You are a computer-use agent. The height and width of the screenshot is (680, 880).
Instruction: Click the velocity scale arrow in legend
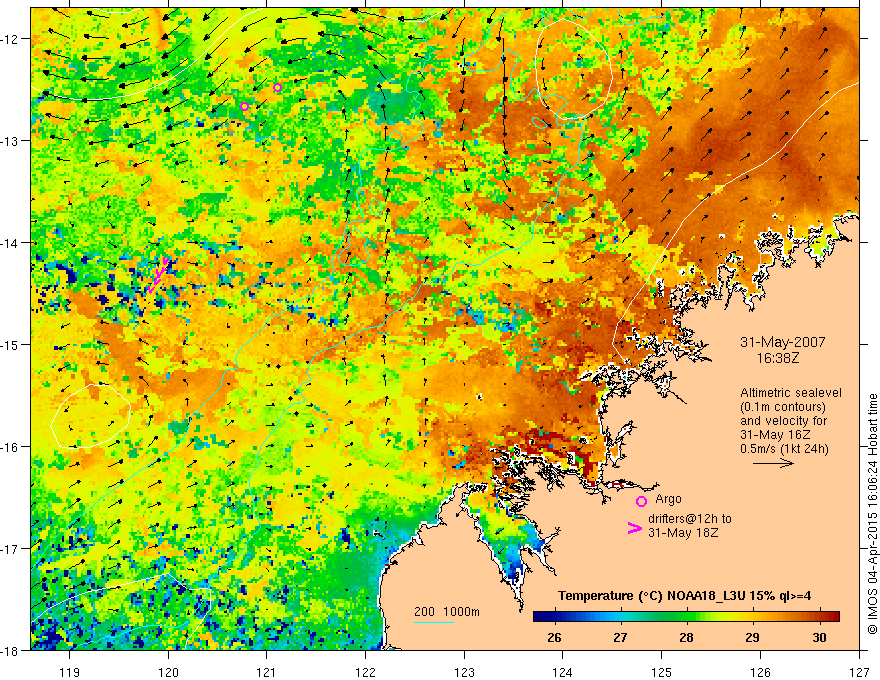pyautogui.click(x=773, y=463)
